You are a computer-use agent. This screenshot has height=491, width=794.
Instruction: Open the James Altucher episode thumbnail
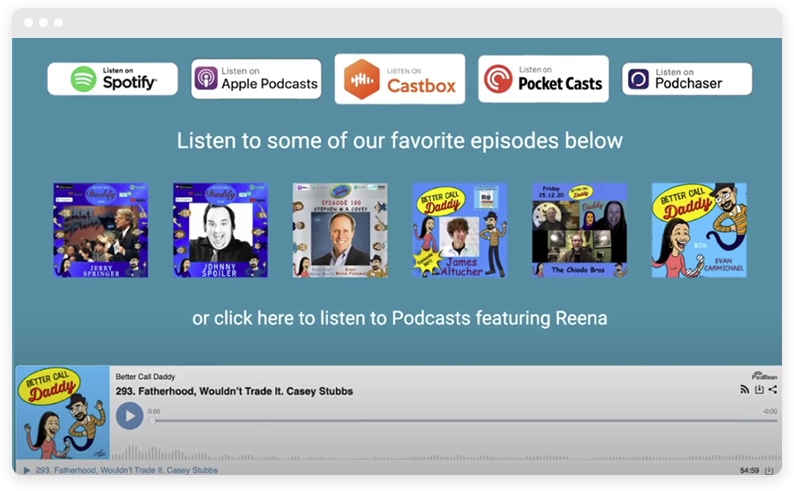460,230
